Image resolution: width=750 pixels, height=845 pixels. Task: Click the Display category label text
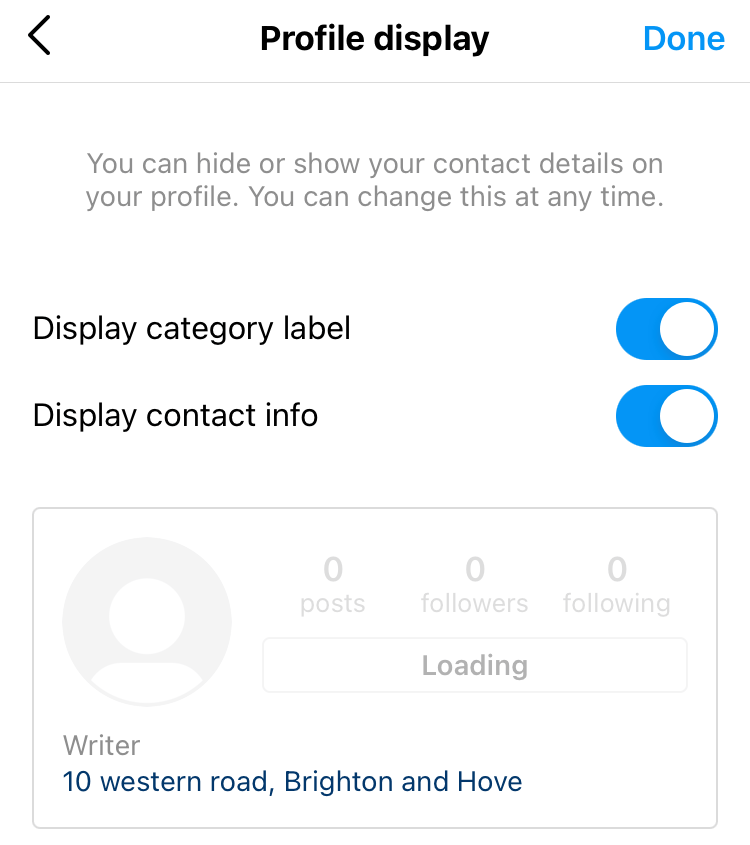pos(192,329)
